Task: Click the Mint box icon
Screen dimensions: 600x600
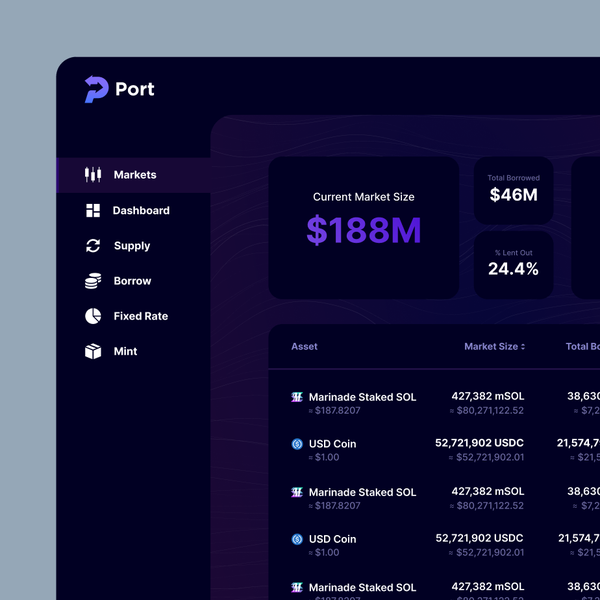Action: pos(93,351)
